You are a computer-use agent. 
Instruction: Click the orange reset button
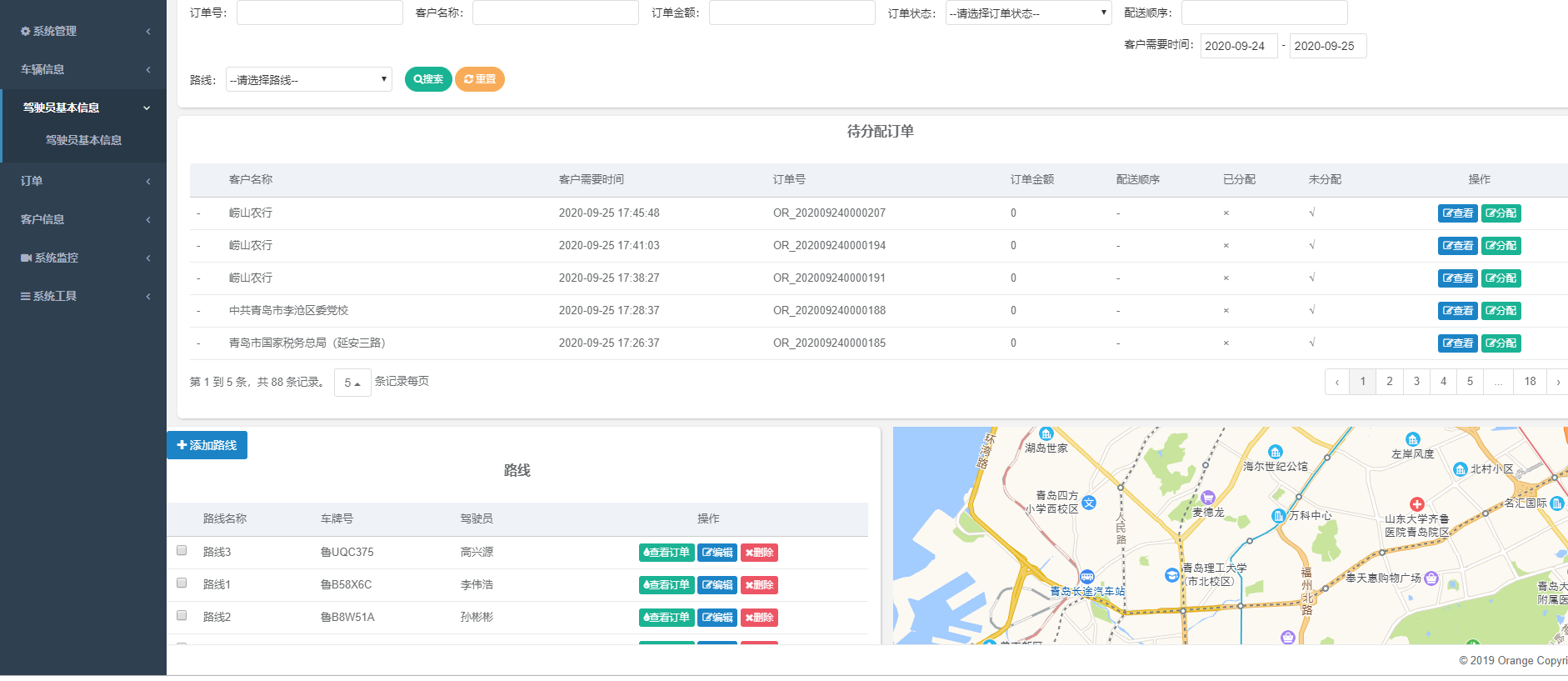(x=480, y=79)
